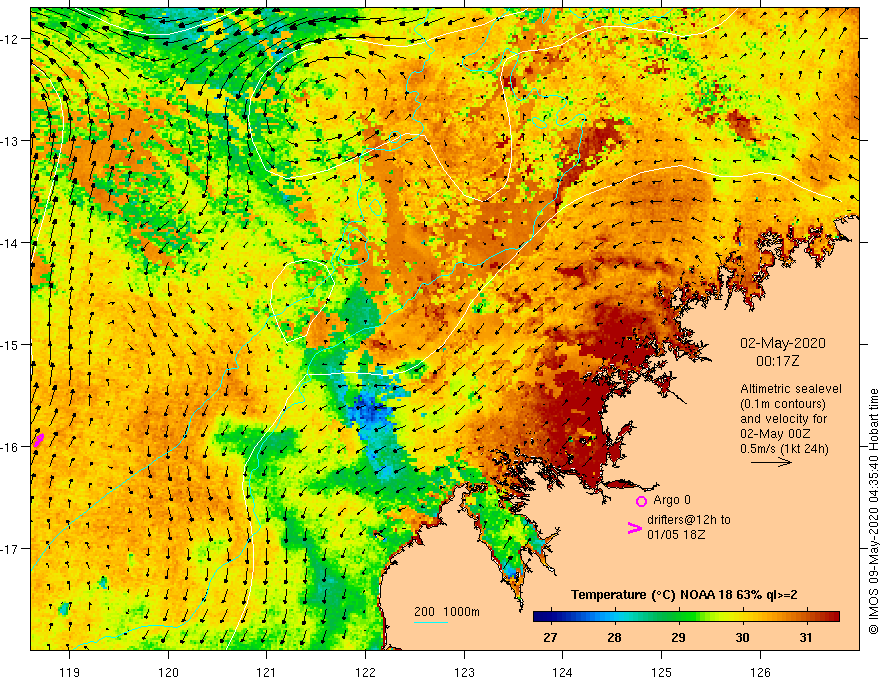Click the longitude label 123
This screenshot has height=680, width=880.
[x=464, y=672]
